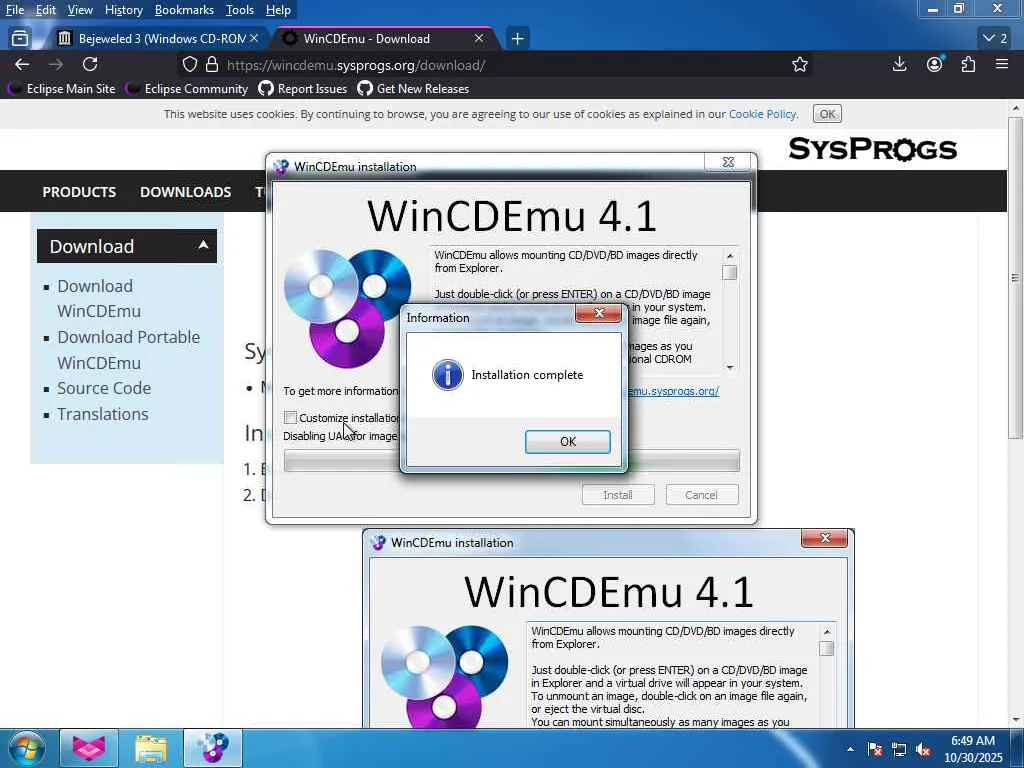Open the Download Portable WinCDEmu link
This screenshot has height=768, width=1024.
pos(129,349)
